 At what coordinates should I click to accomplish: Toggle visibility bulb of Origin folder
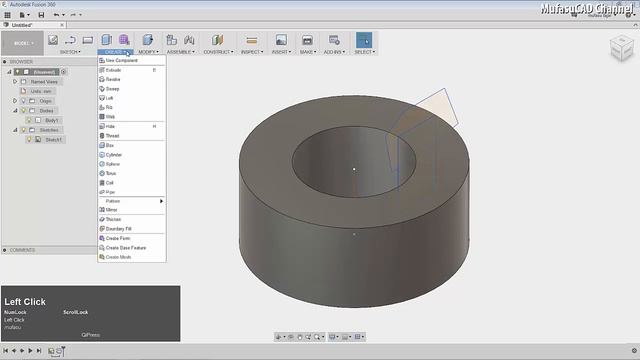point(23,101)
